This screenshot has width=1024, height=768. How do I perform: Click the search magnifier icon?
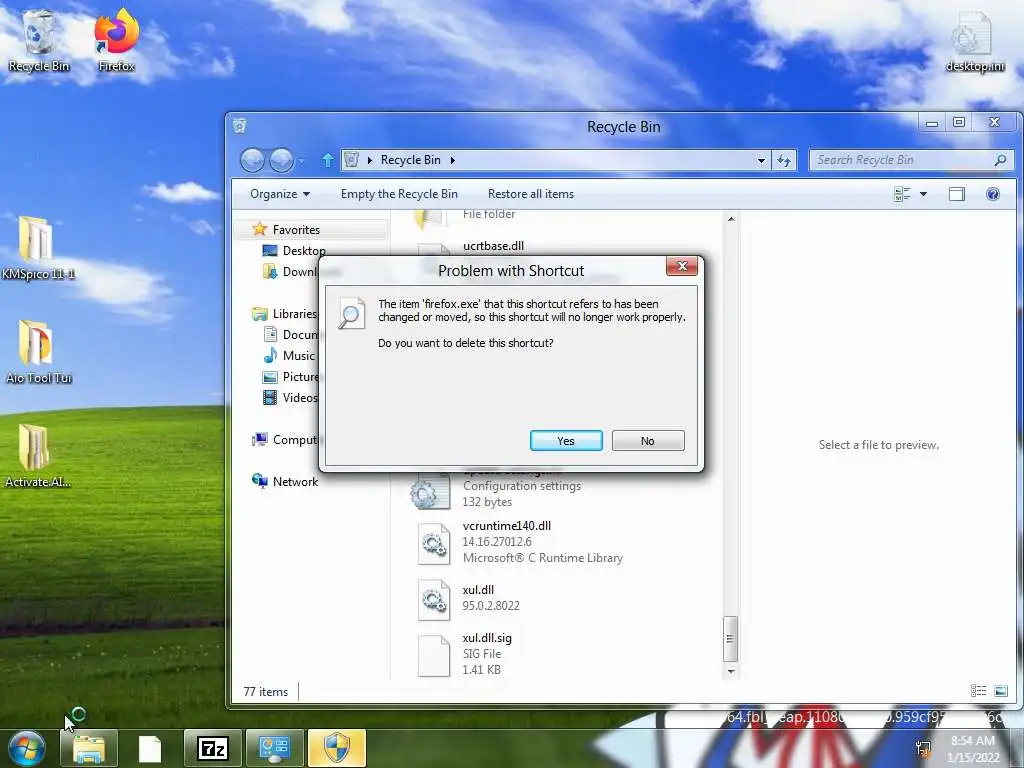[1000, 160]
